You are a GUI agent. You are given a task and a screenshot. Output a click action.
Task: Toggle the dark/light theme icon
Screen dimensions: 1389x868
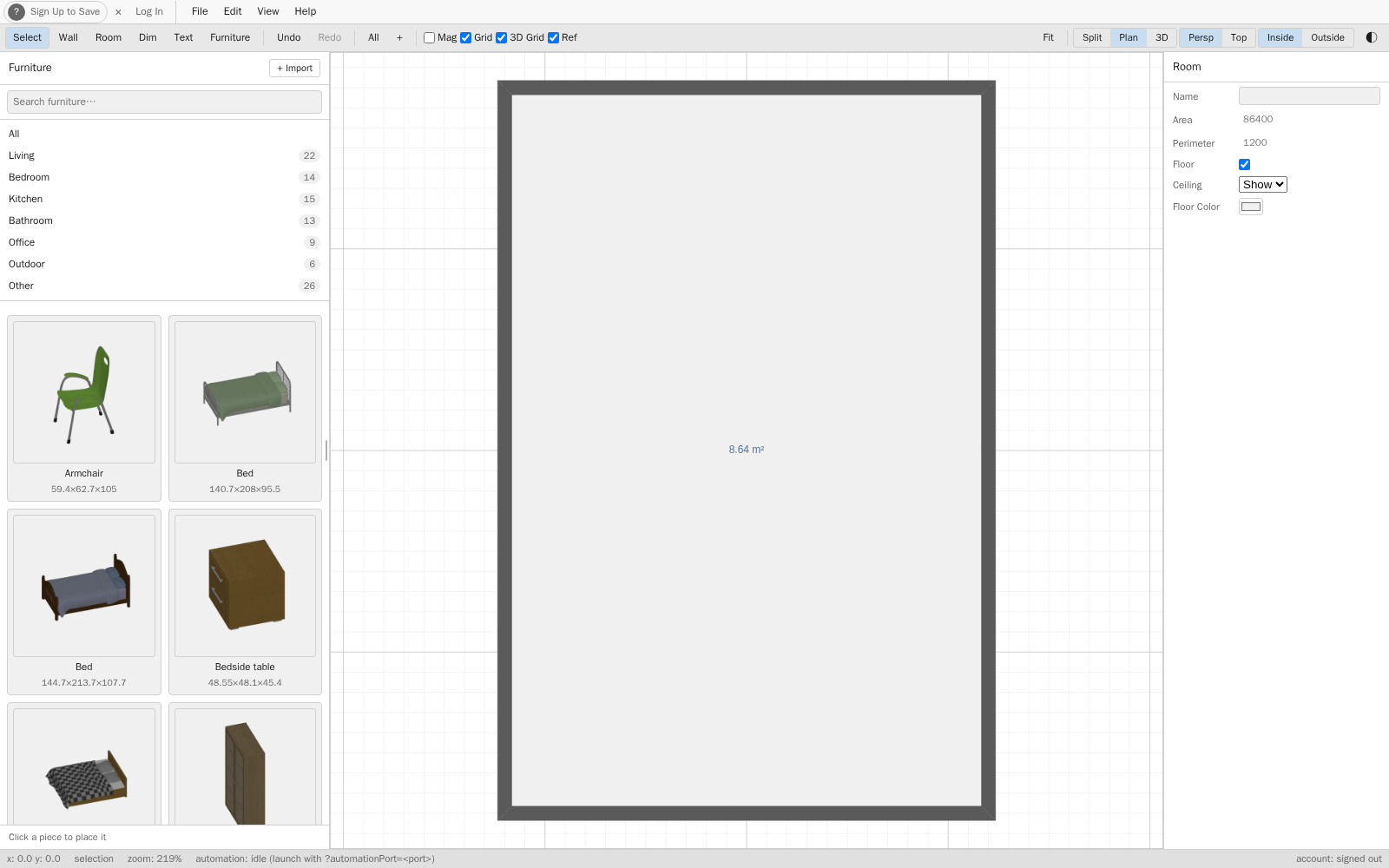pos(1372,37)
